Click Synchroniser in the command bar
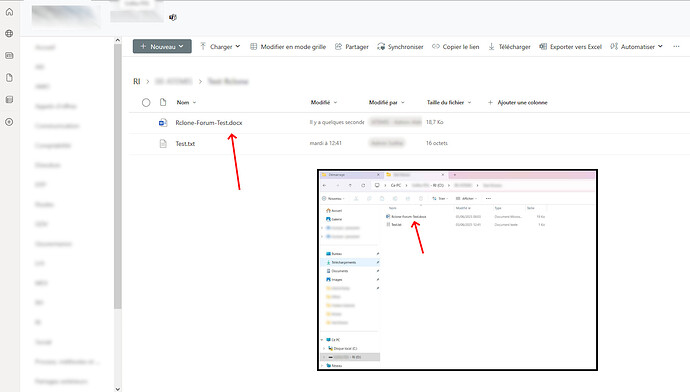The width and height of the screenshot is (690, 392). (x=400, y=46)
